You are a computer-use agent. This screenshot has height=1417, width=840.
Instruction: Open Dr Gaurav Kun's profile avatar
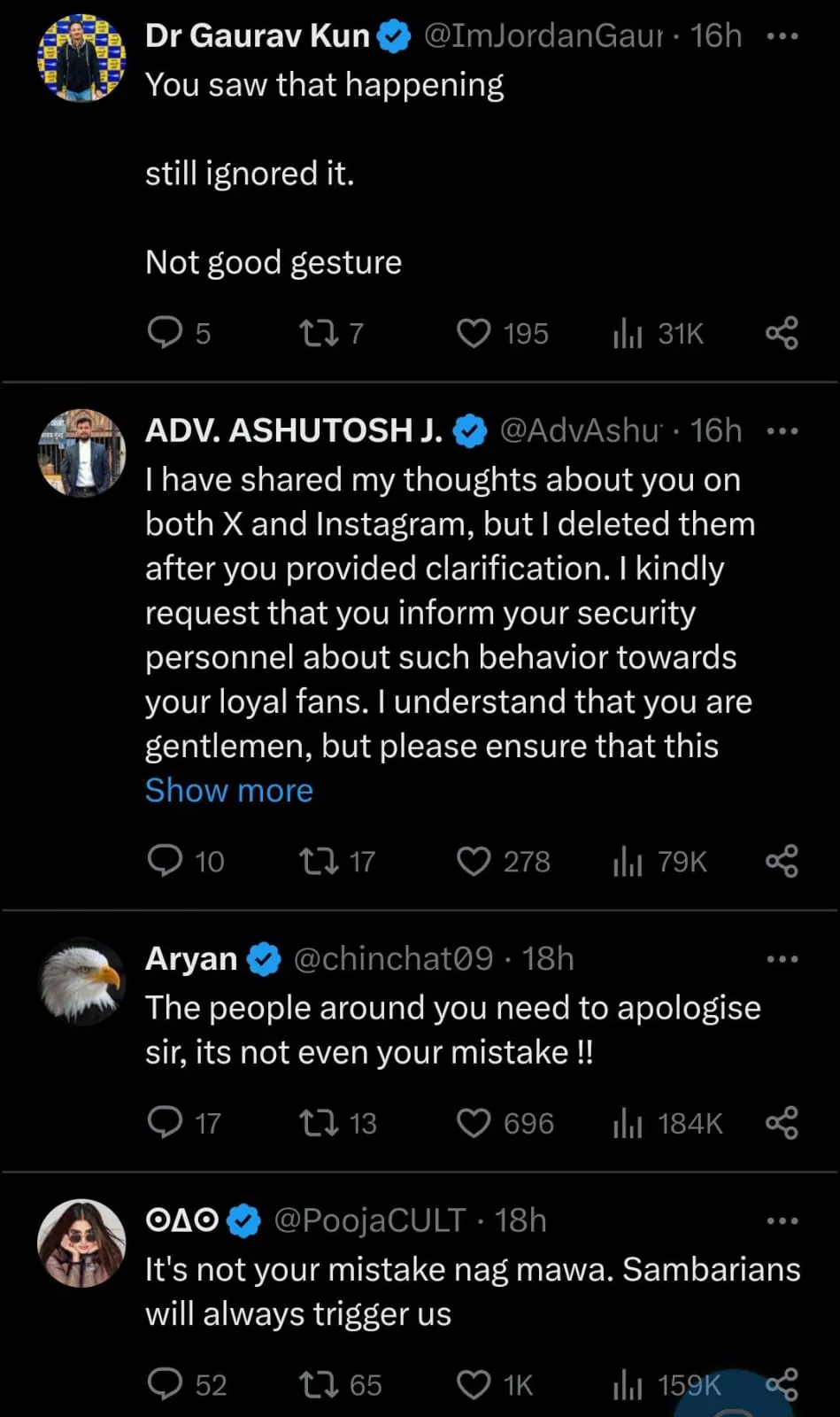click(x=81, y=58)
